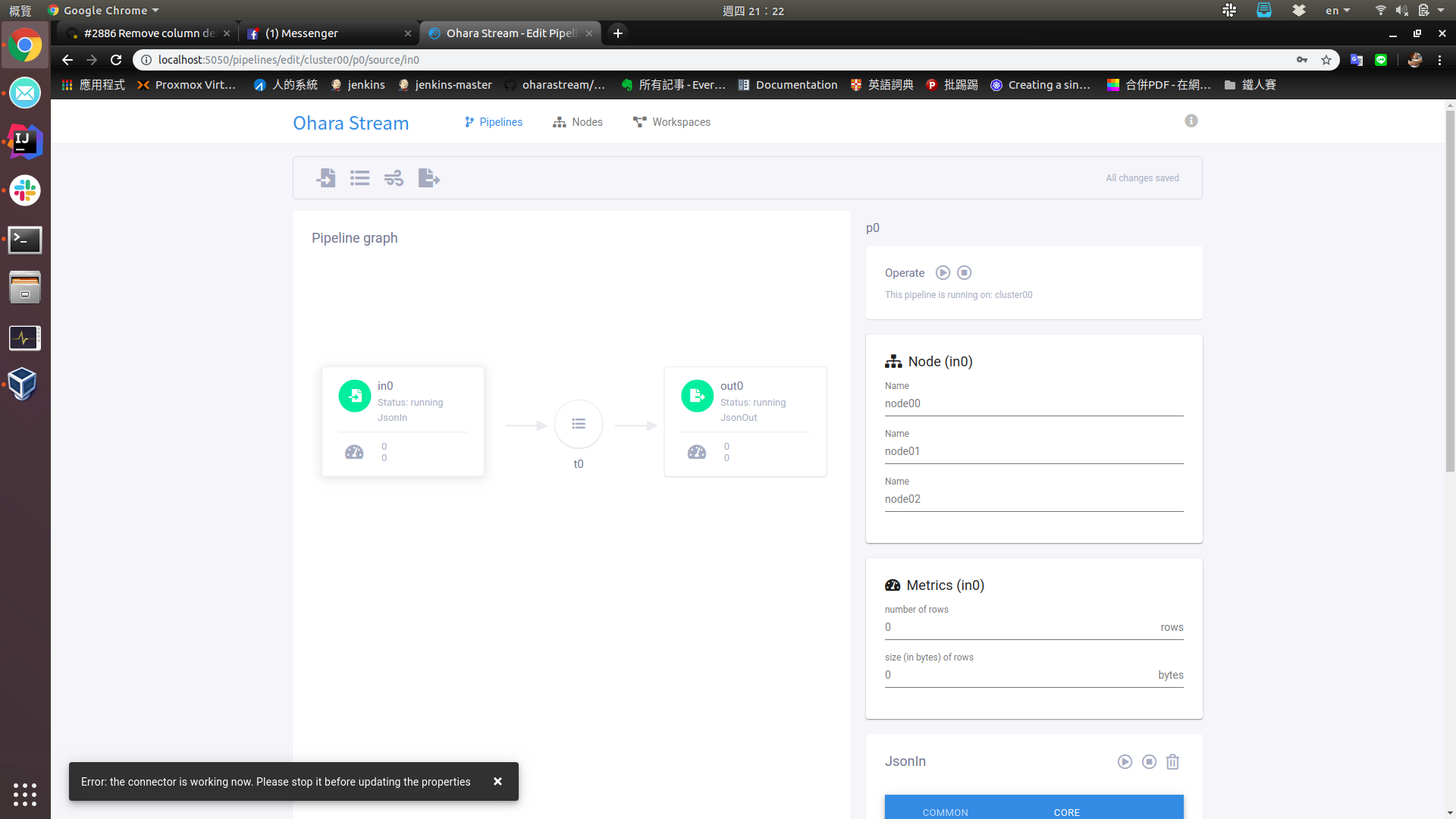The height and width of the screenshot is (819, 1456).
Task: Open the Workspaces navigation link
Action: pyautogui.click(x=672, y=122)
